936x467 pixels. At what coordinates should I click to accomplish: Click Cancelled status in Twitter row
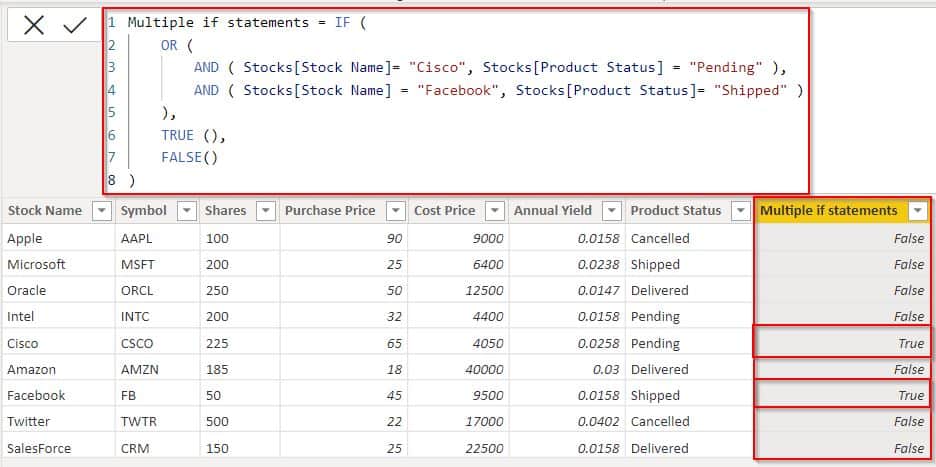[660, 422]
